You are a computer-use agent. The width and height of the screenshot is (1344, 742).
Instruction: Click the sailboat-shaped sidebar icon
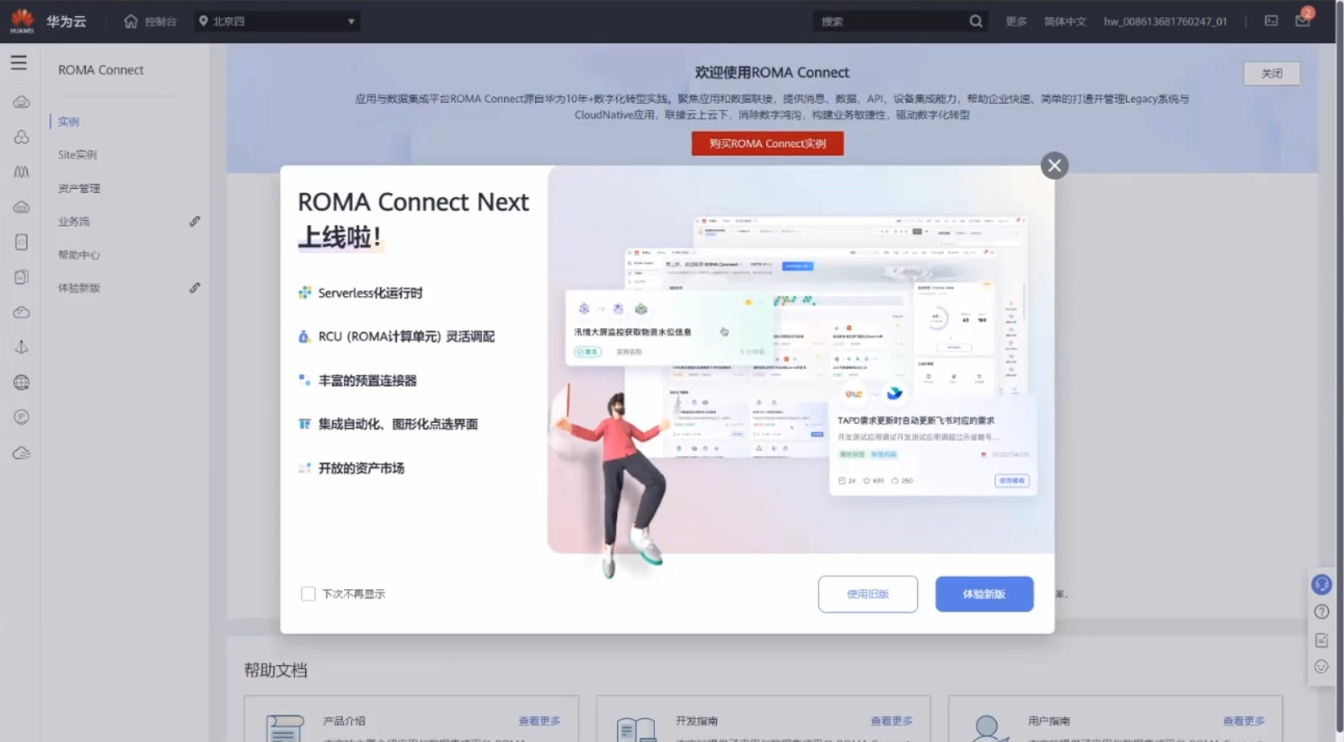tap(21, 347)
